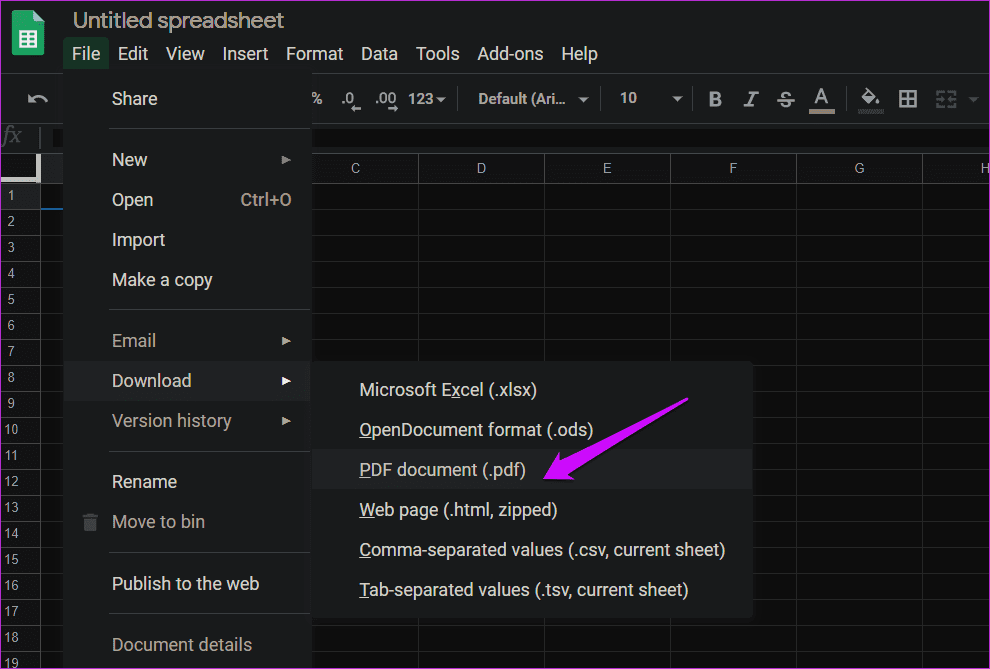
Task: Select Make a copy
Action: [x=187, y=280]
